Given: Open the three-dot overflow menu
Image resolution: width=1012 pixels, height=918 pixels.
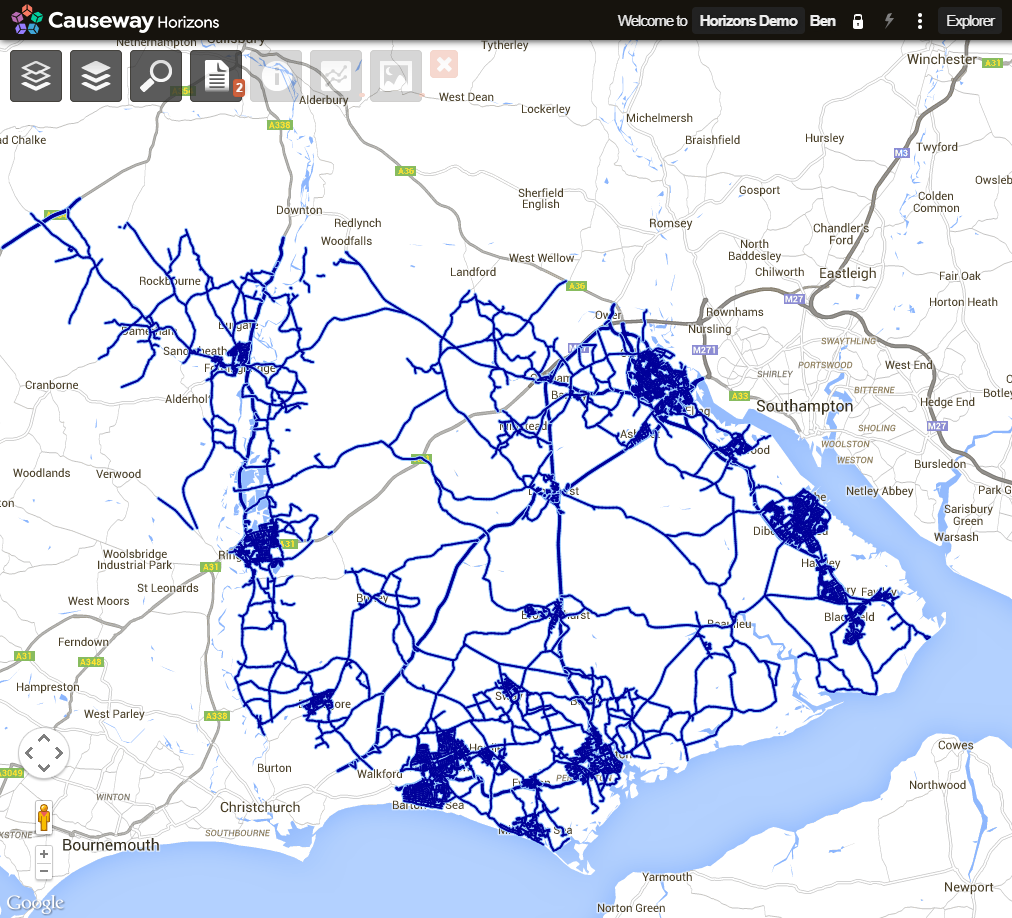Looking at the screenshot, I should coord(920,21).
